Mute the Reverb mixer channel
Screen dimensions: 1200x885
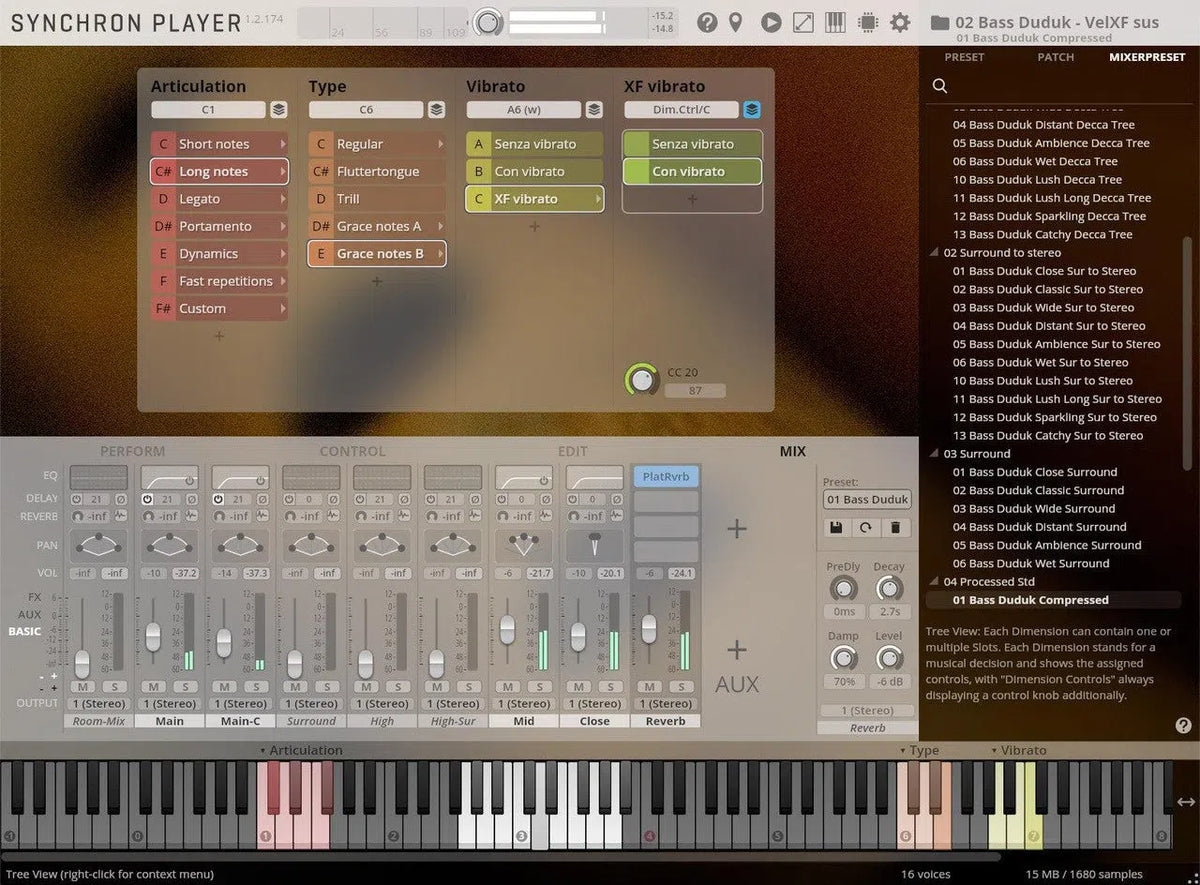(x=650, y=686)
